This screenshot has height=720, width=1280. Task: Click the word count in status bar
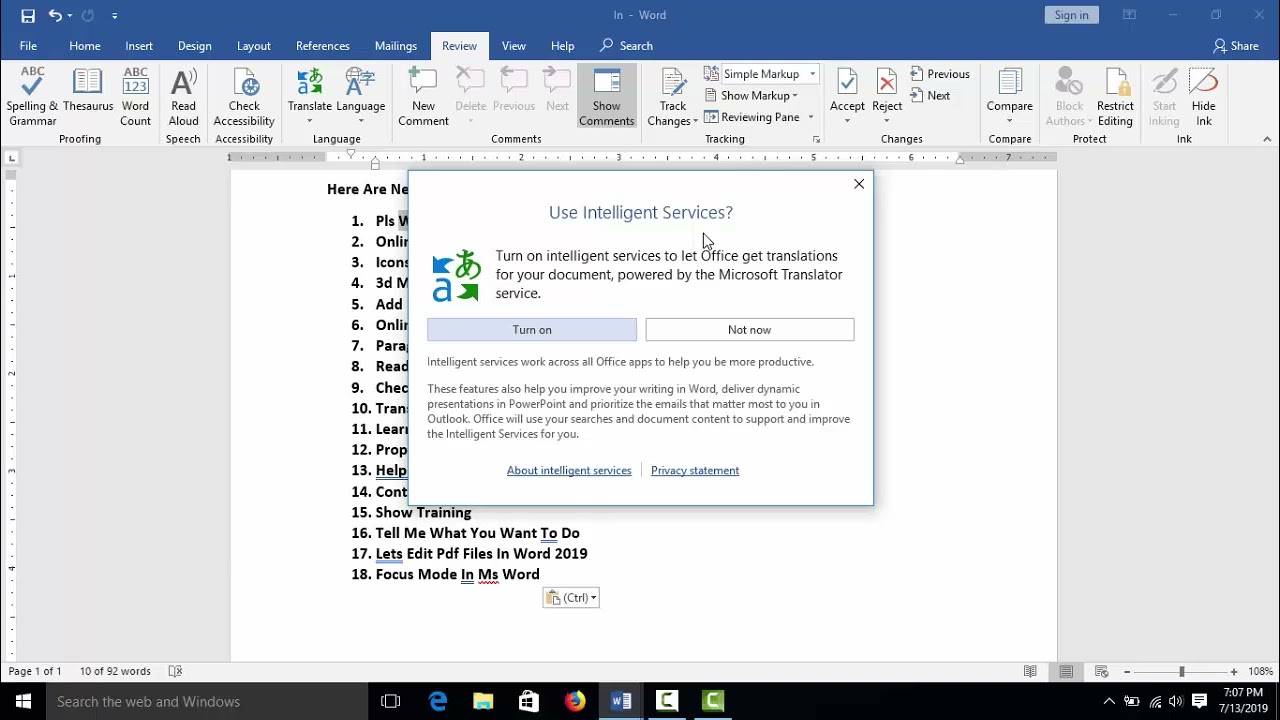tap(115, 672)
